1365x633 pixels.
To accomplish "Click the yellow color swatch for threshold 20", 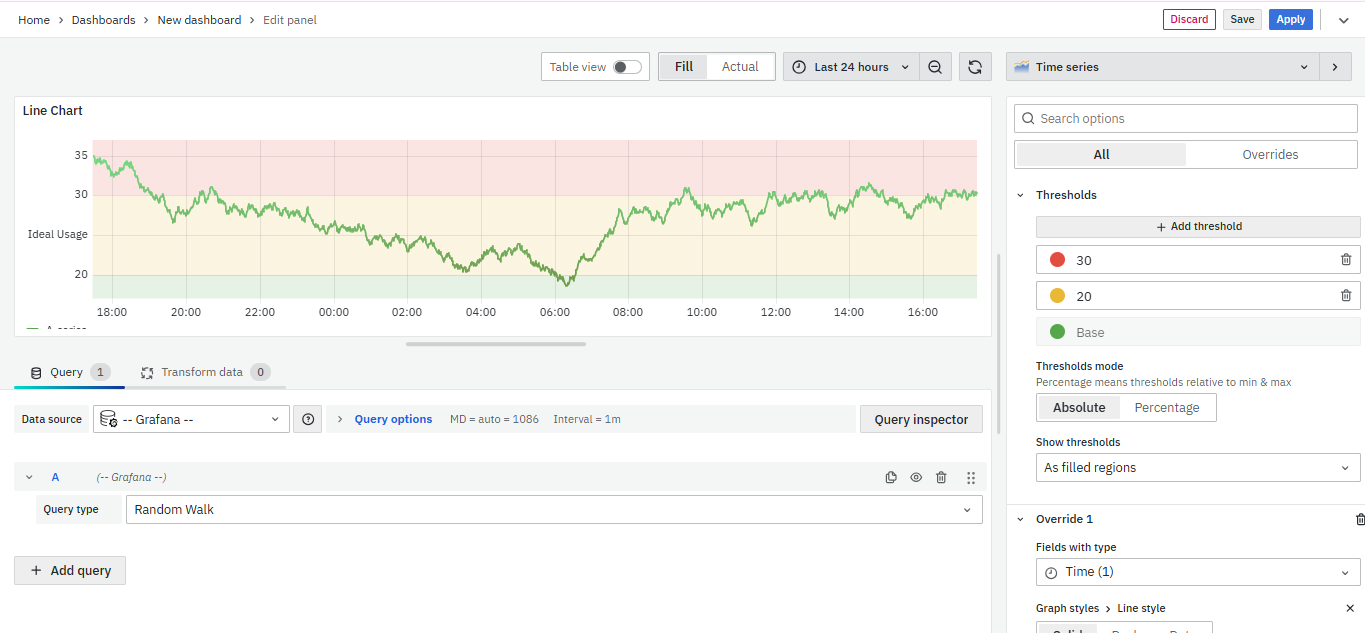I will (x=1057, y=296).
